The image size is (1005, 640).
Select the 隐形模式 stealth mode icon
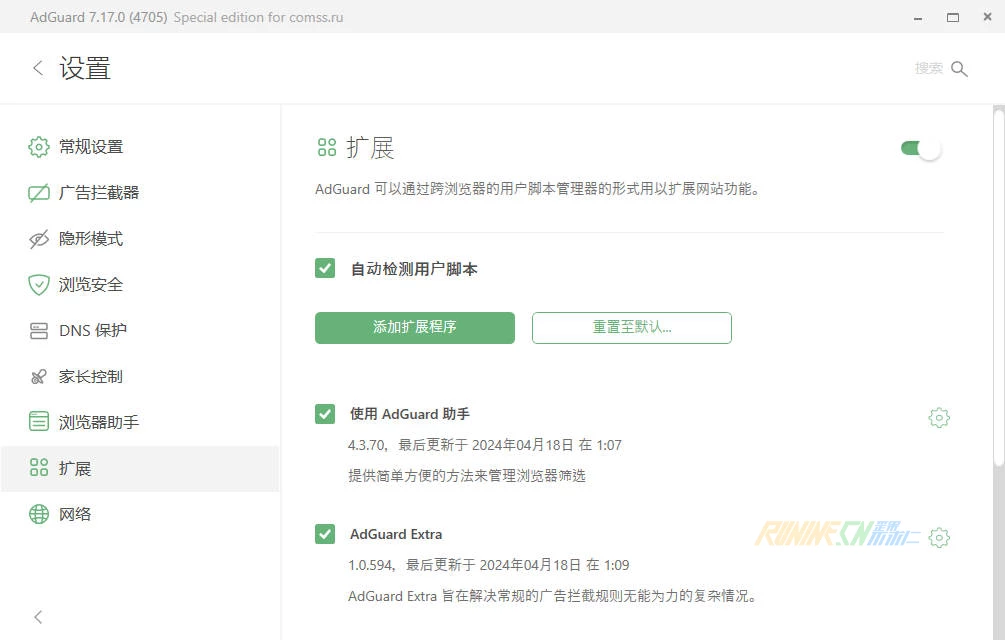39,239
